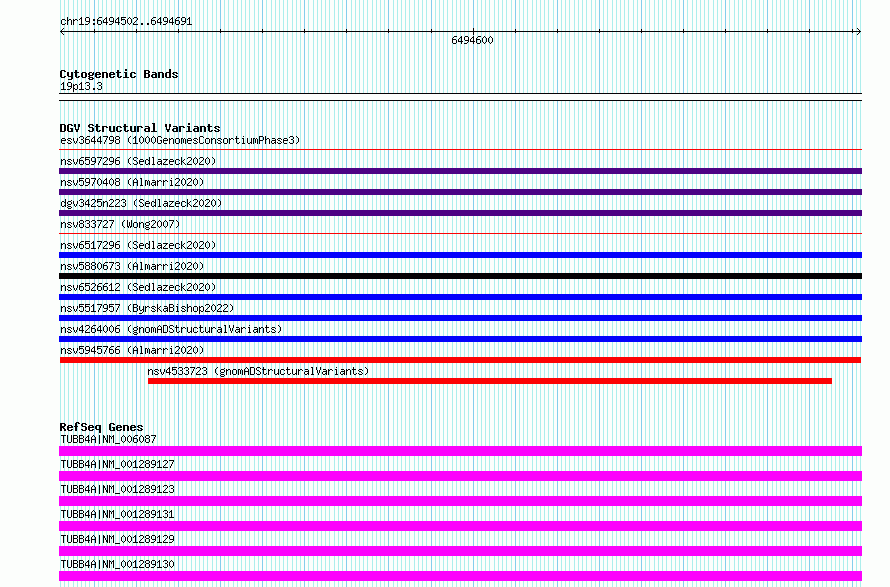Image resolution: width=890 pixels, height=587 pixels.
Task: Open nsv5517957 (ByrskaBishop2022) label
Action: tap(147, 308)
